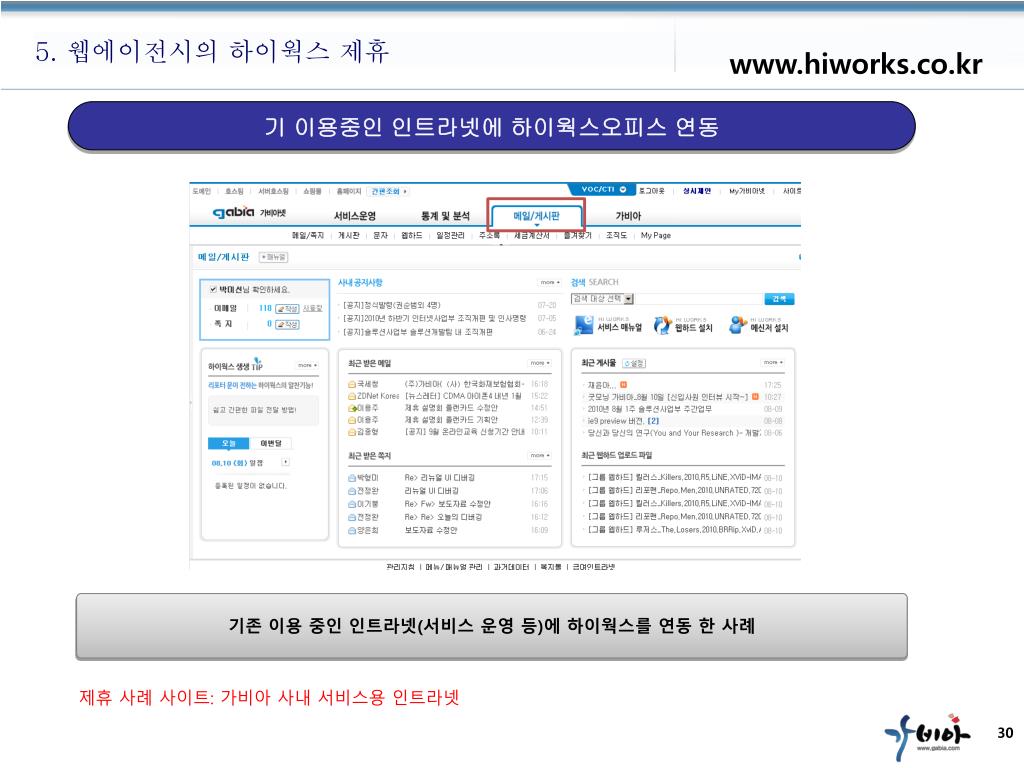Click the 도메인 link in top bar
Screen dimensions: 1024x768
pos(202,191)
